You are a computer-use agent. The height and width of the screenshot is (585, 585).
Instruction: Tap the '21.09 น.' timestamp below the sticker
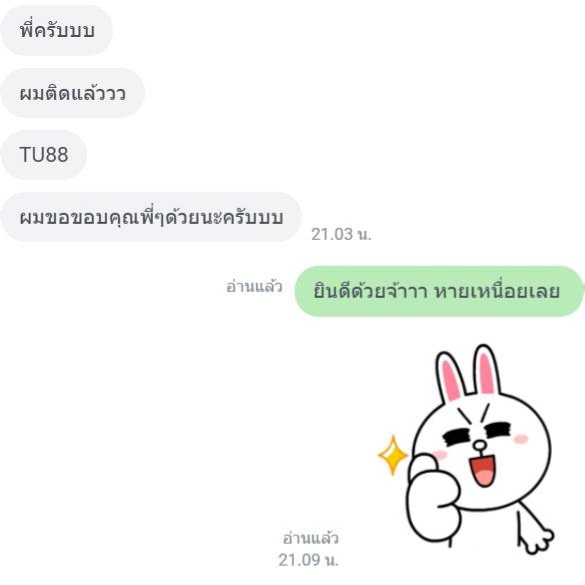(x=308, y=560)
